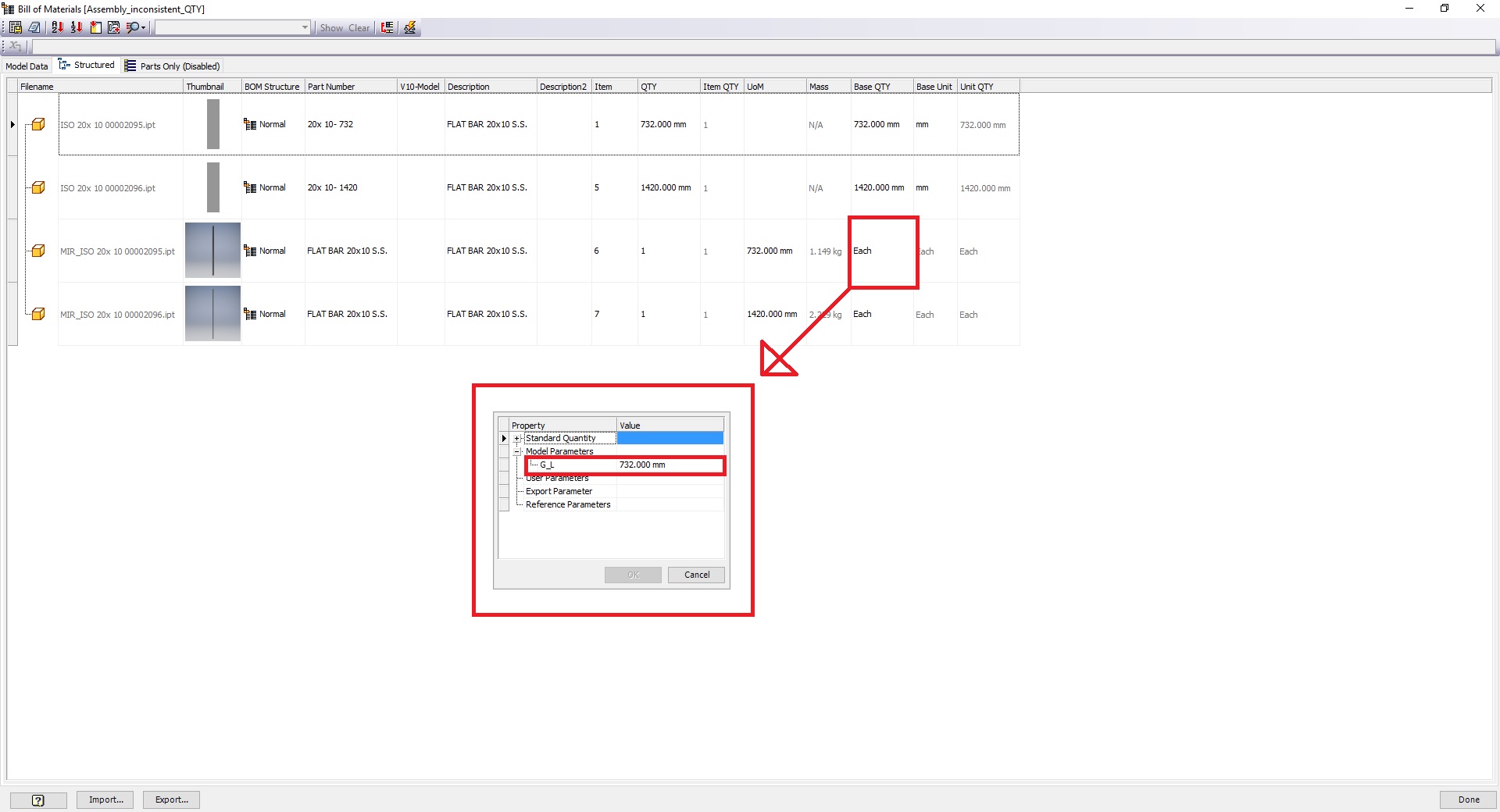Click the View Properties icon beside Export

click(34, 27)
